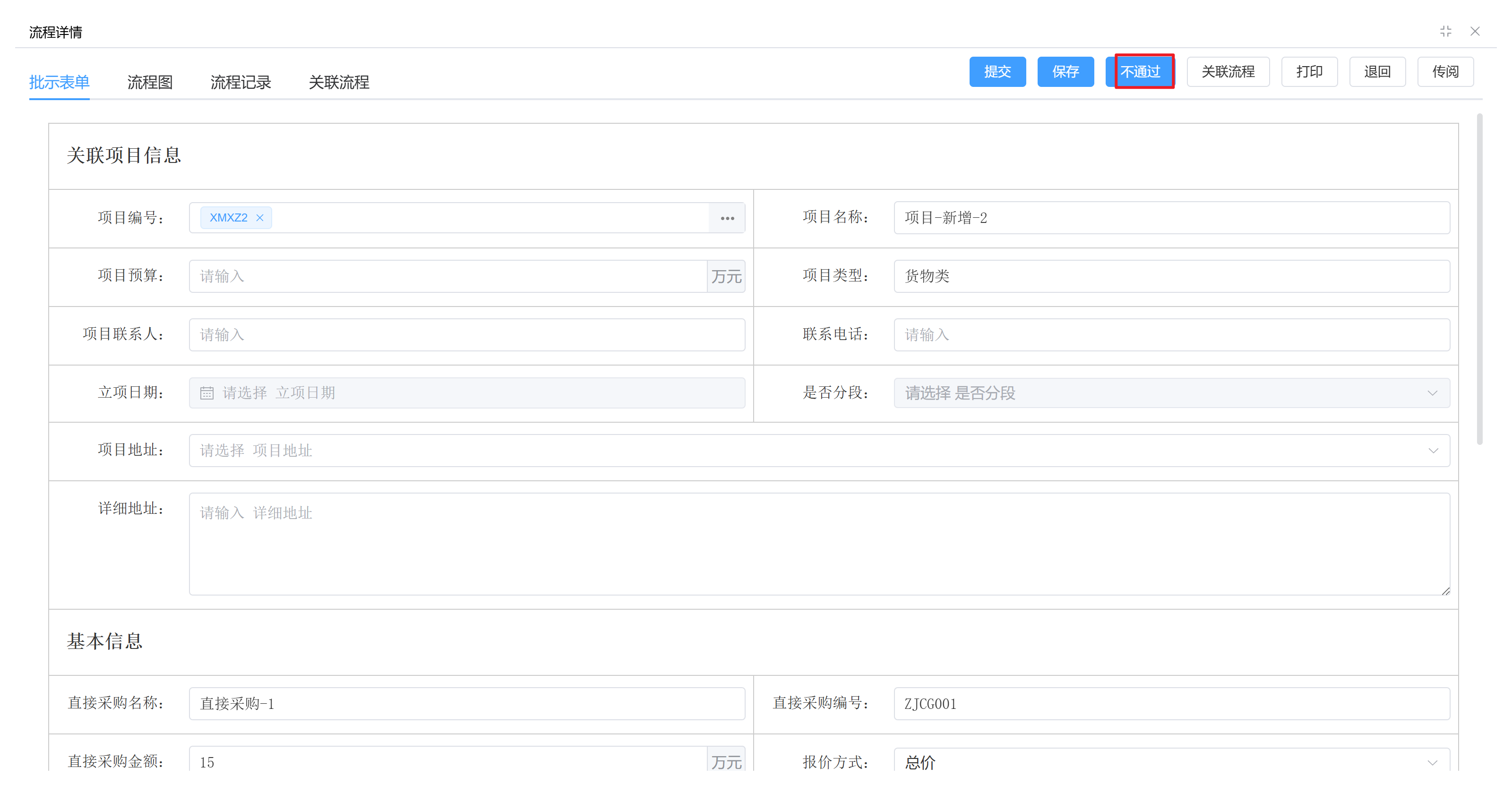Open the 报价方式 dropdown
Viewport: 1512px width, 801px height.
1433,762
